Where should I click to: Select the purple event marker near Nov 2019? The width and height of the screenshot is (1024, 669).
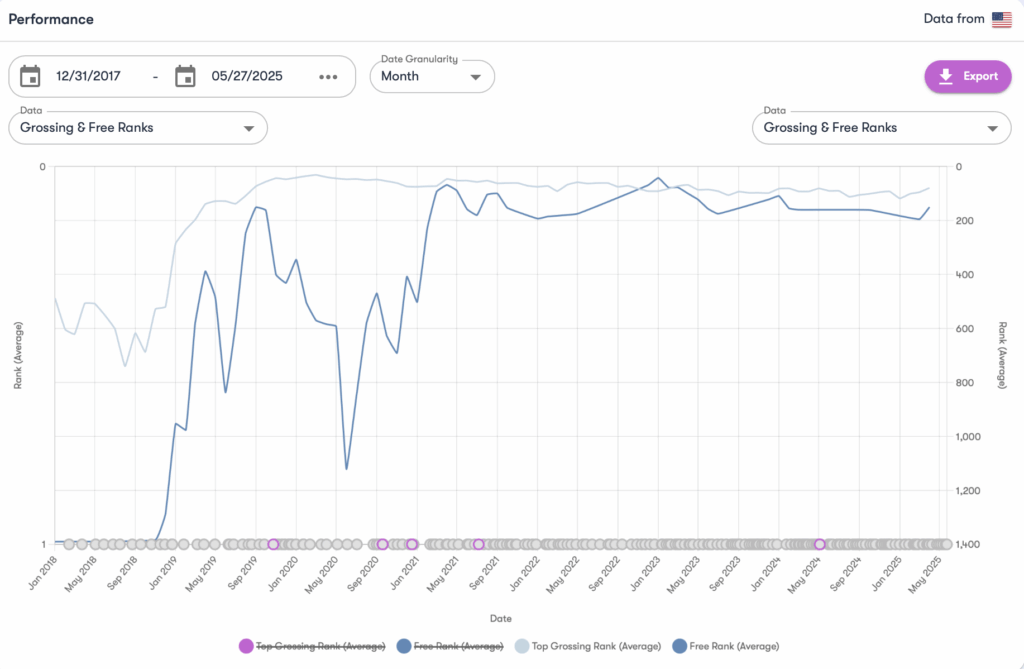tap(273, 544)
